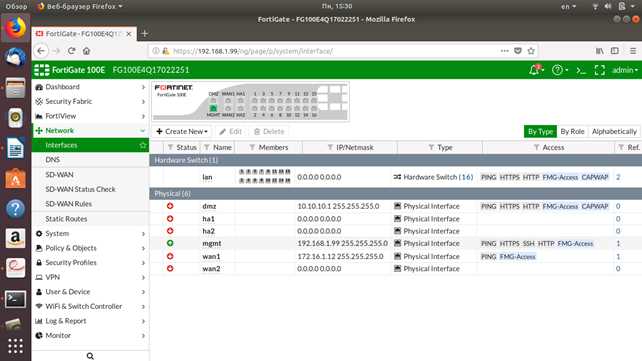Open the en keyboard layout indicator
The image size is (642, 361).
pyautogui.click(x=568, y=6)
